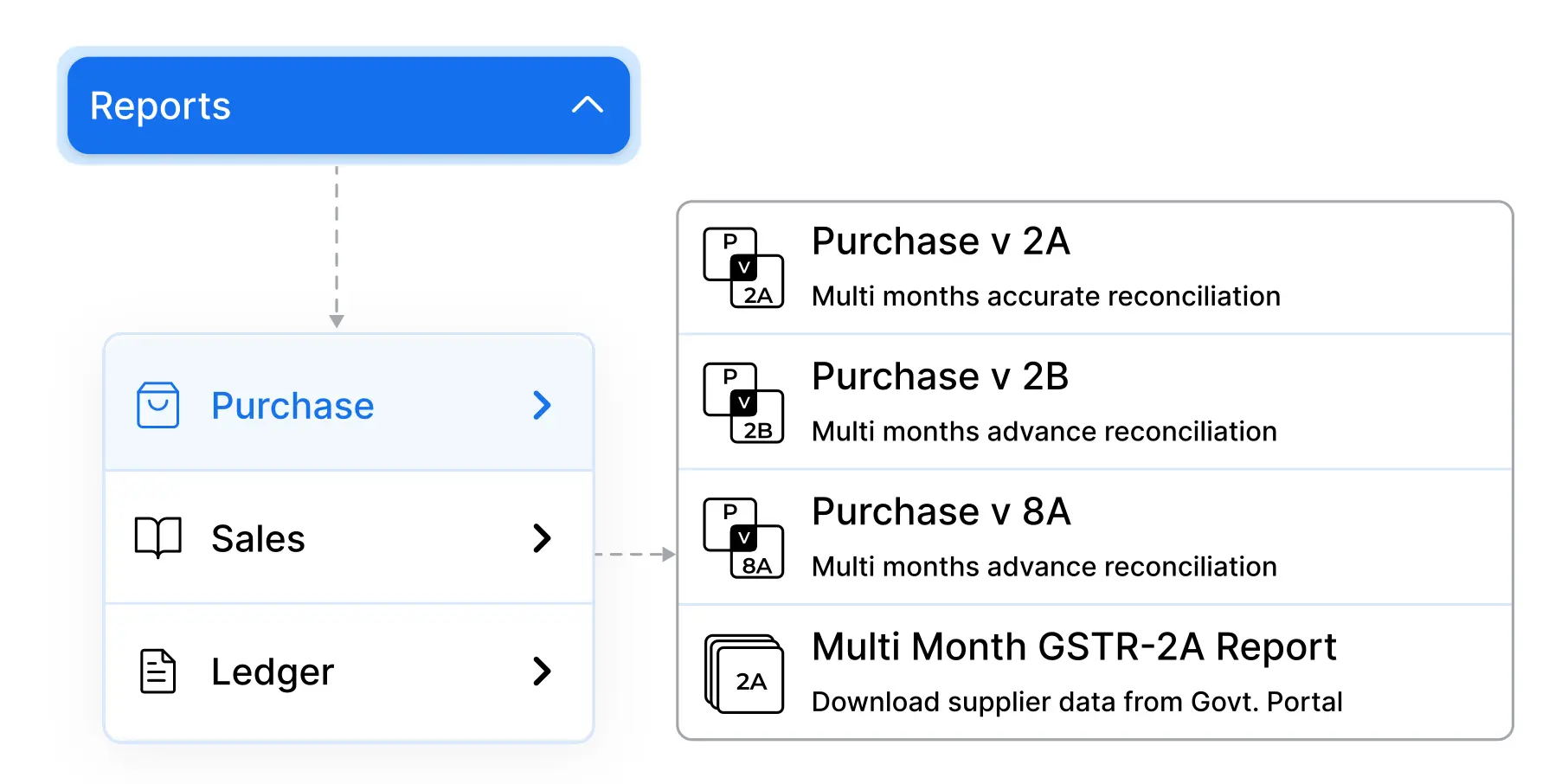Click the P v 2B icon
1568x784 pixels.
(743, 402)
